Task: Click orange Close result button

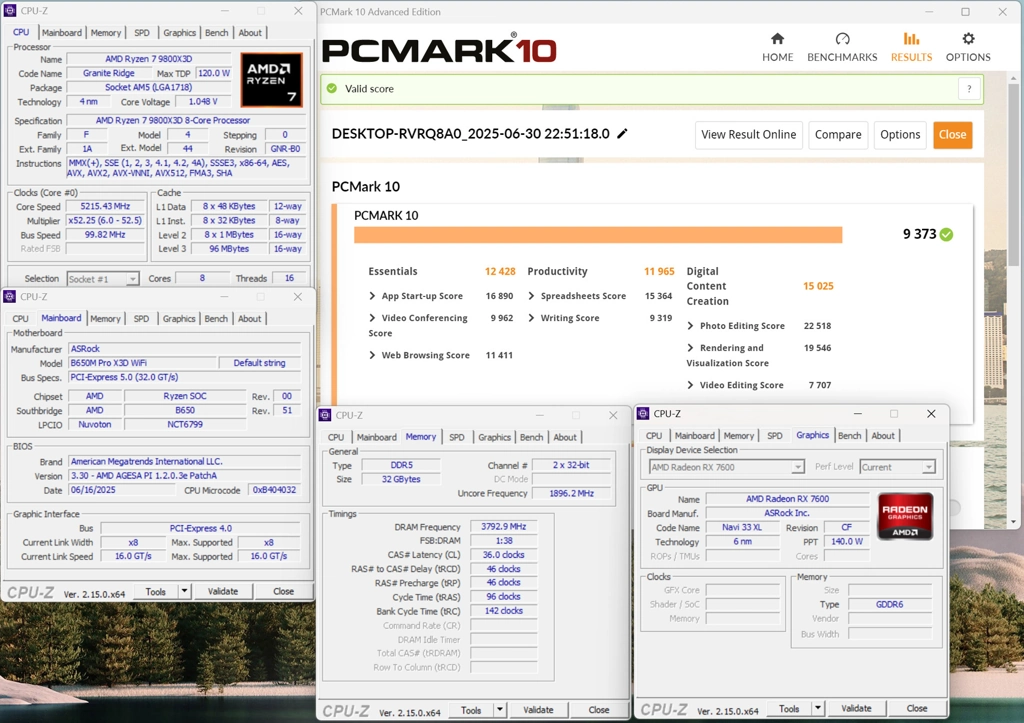Action: click(952, 135)
